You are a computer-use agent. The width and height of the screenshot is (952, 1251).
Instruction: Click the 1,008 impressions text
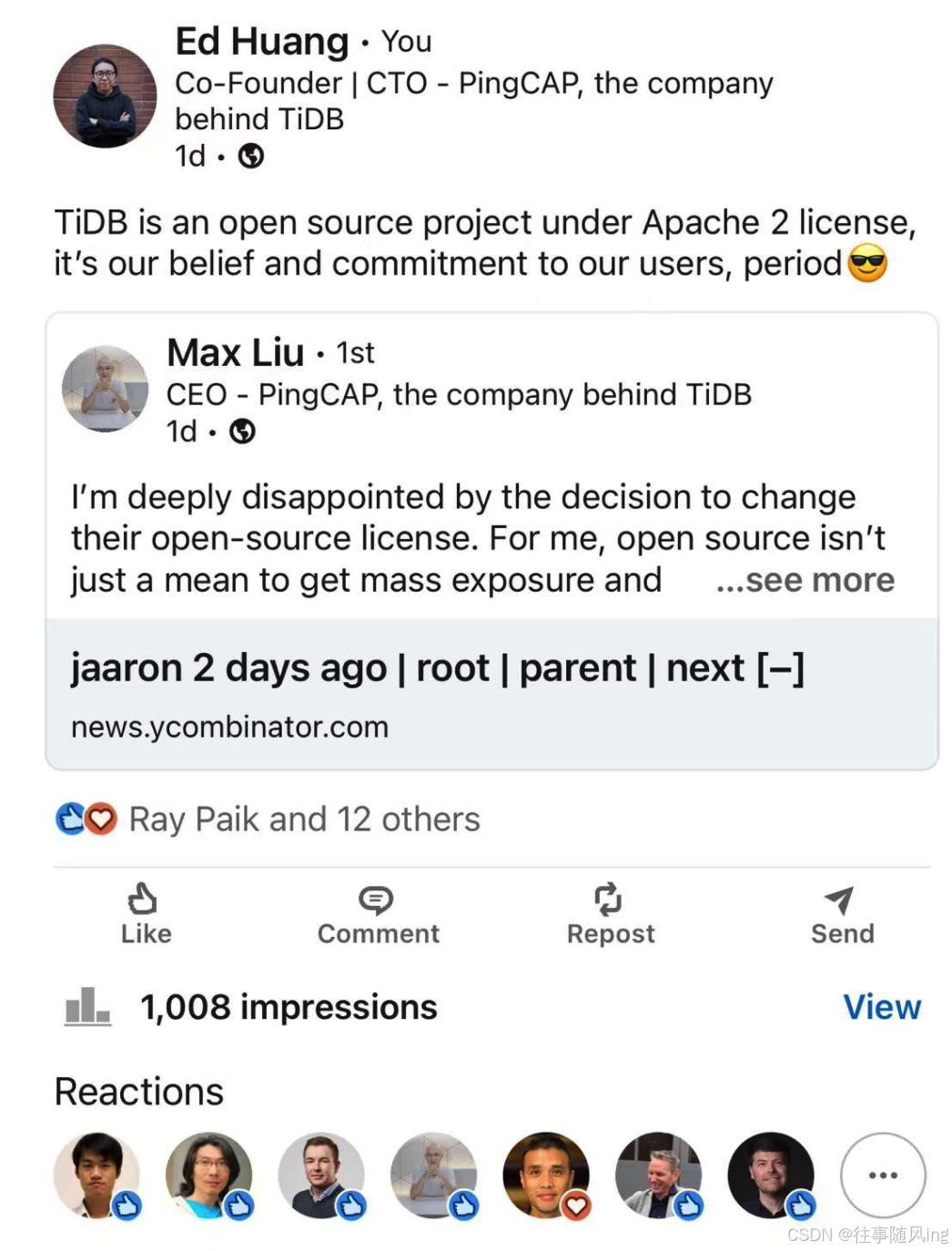(x=289, y=1007)
